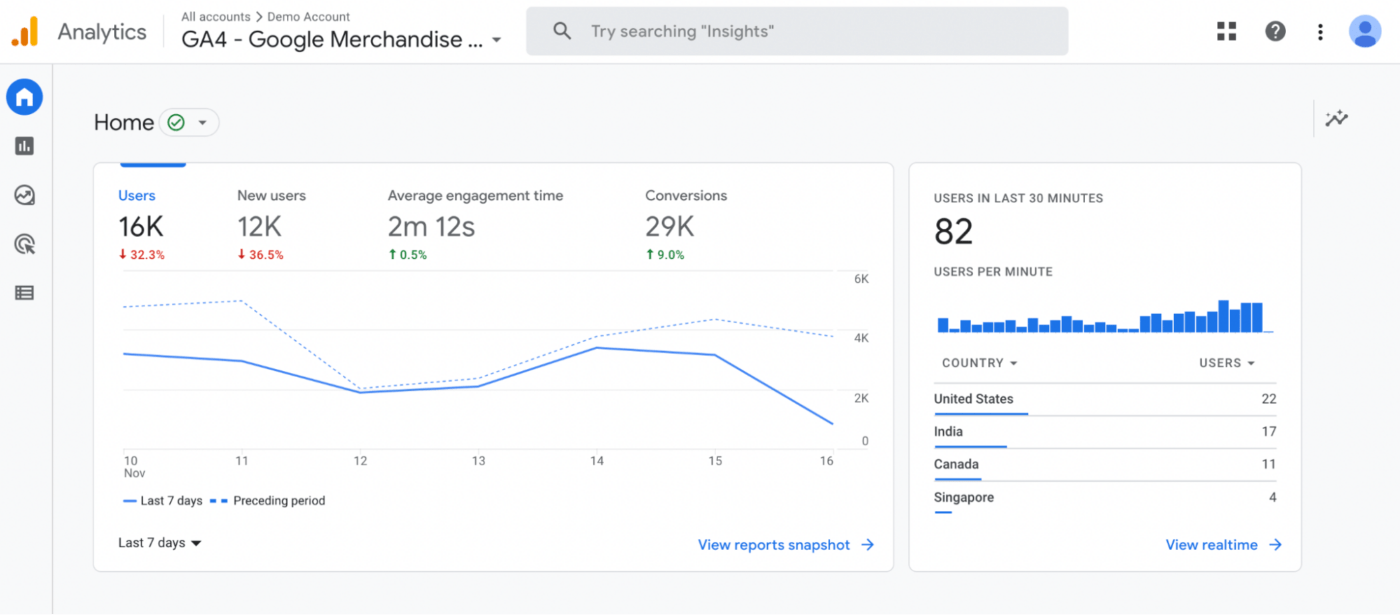Open the Reports bar-chart icon
This screenshot has height=615, width=1400.
point(24,146)
